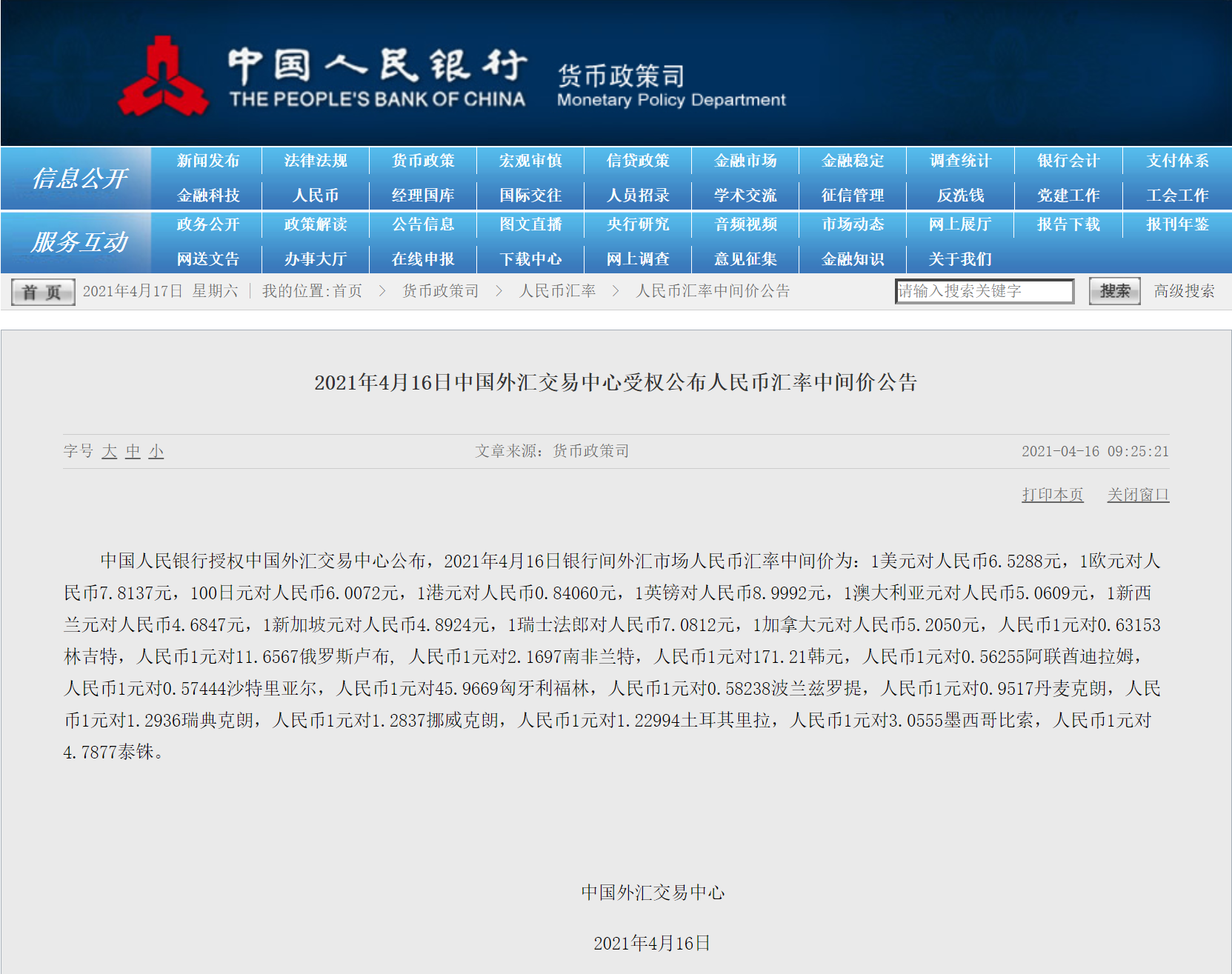Go to 公告信息 section
The width and height of the screenshot is (1232, 974).
point(423,224)
